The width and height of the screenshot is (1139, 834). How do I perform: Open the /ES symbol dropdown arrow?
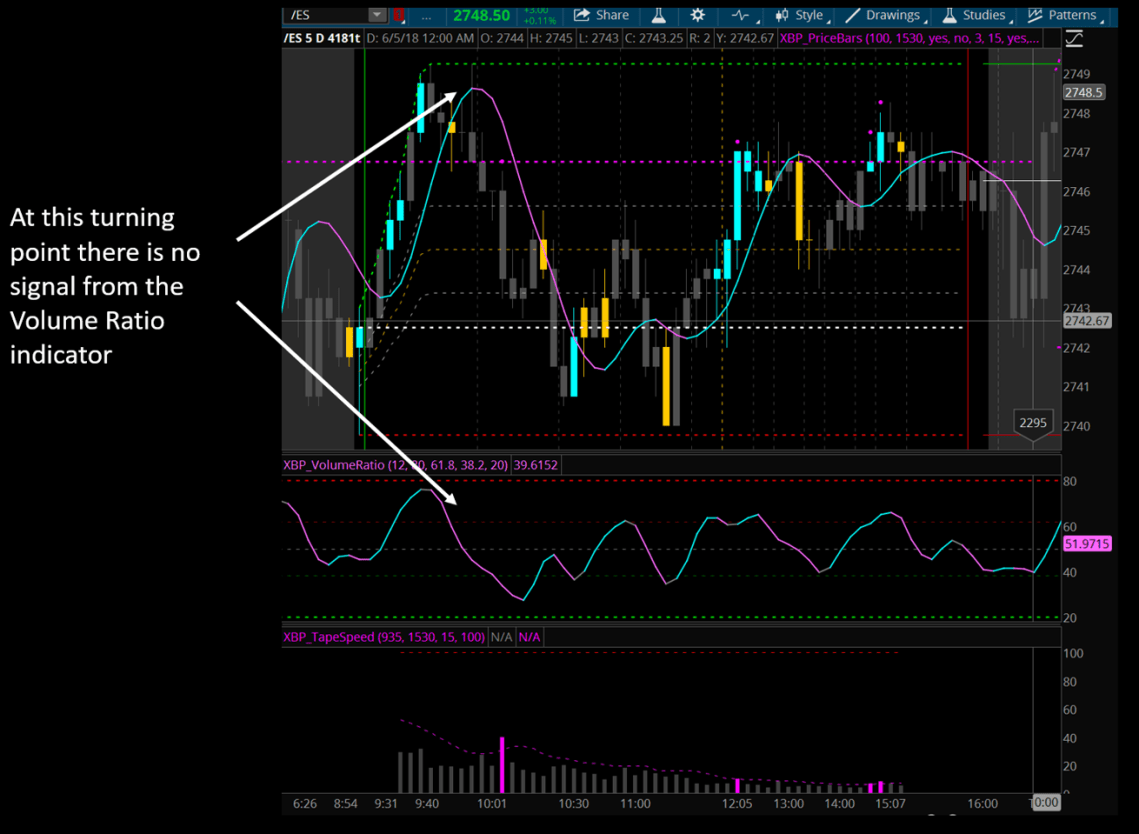(376, 15)
